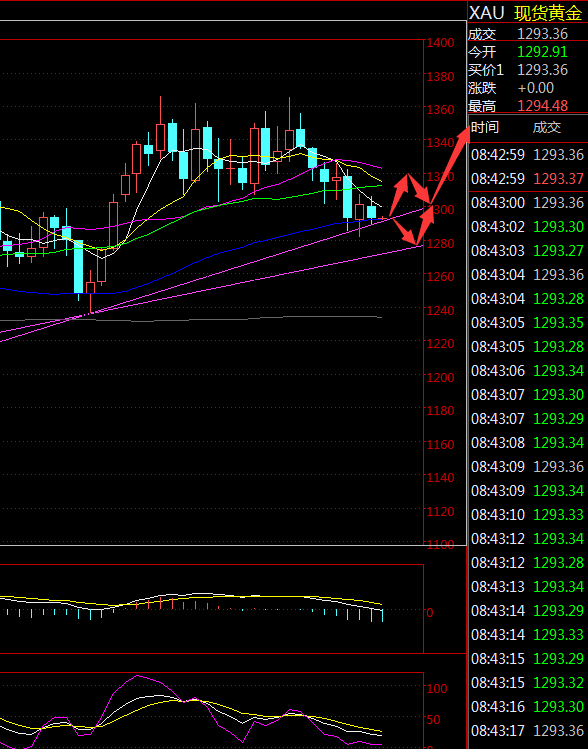Screen dimensions: 588x749
Task: Select price 1293.34 in the 08:43:12 row
Action: coord(558,538)
